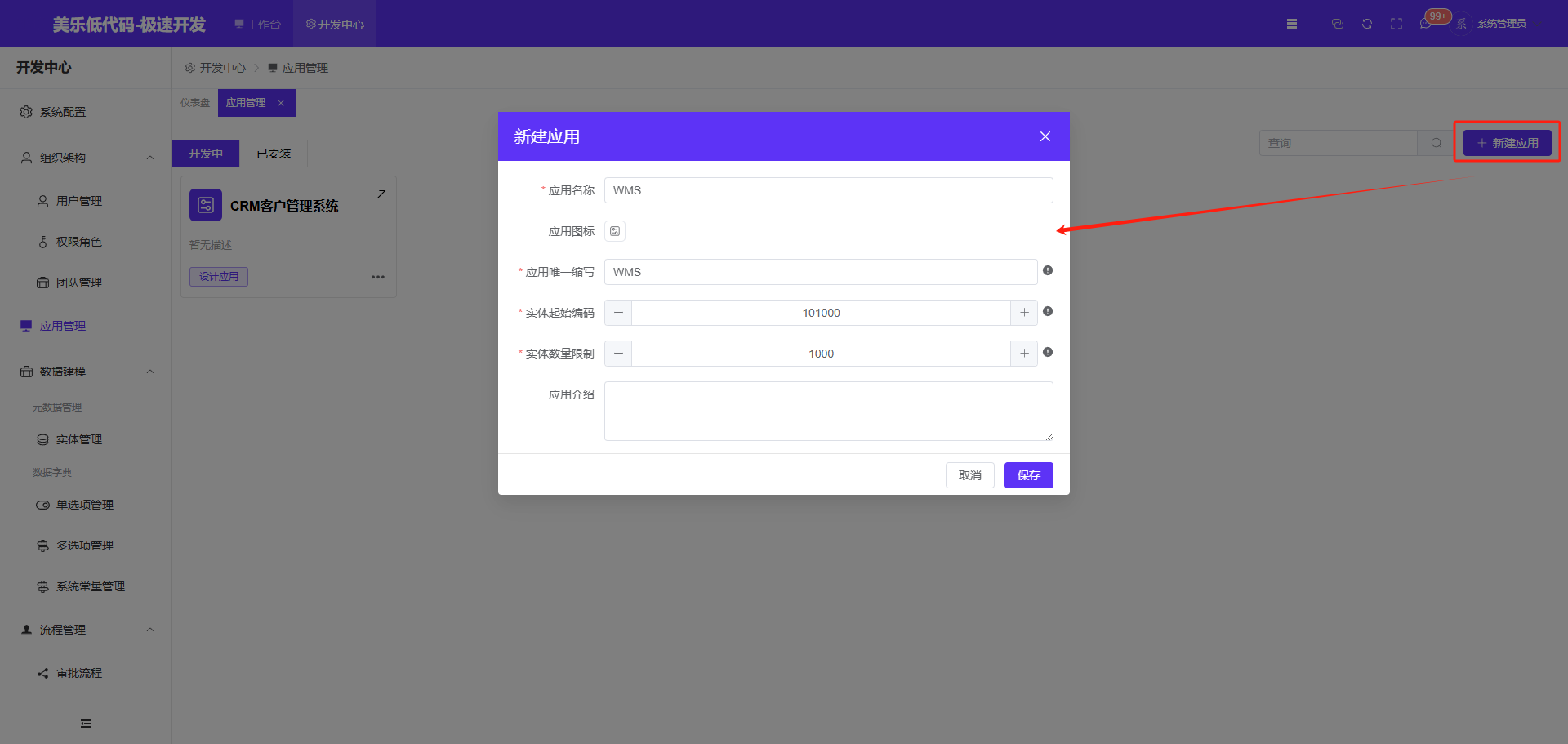
Task: Click the grid apps icon in header
Action: point(1292,24)
